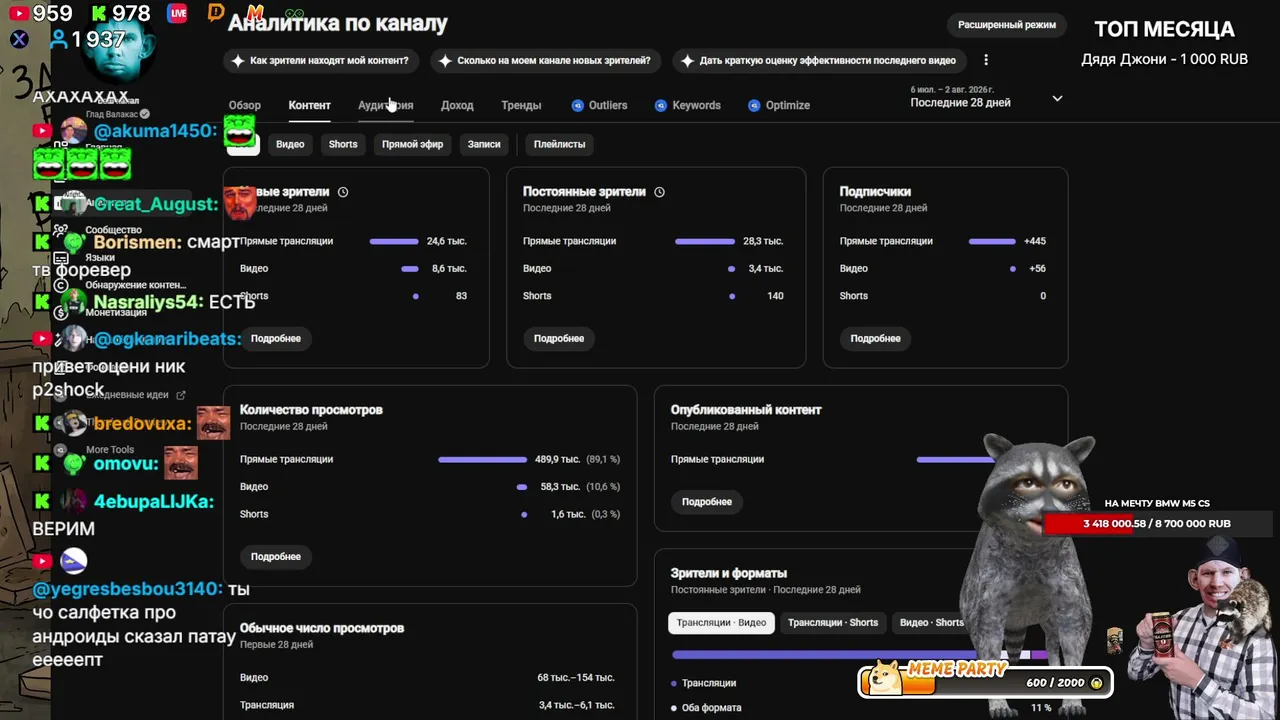Click the '489,9 тыс.' live stream views value
Screen dimensions: 1280x720
(558, 460)
